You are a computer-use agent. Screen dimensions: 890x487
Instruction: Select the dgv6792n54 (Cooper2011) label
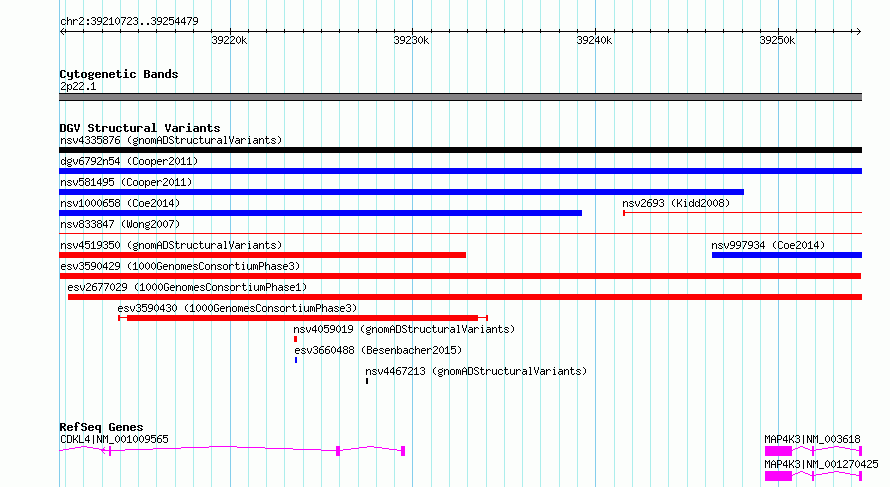129,161
